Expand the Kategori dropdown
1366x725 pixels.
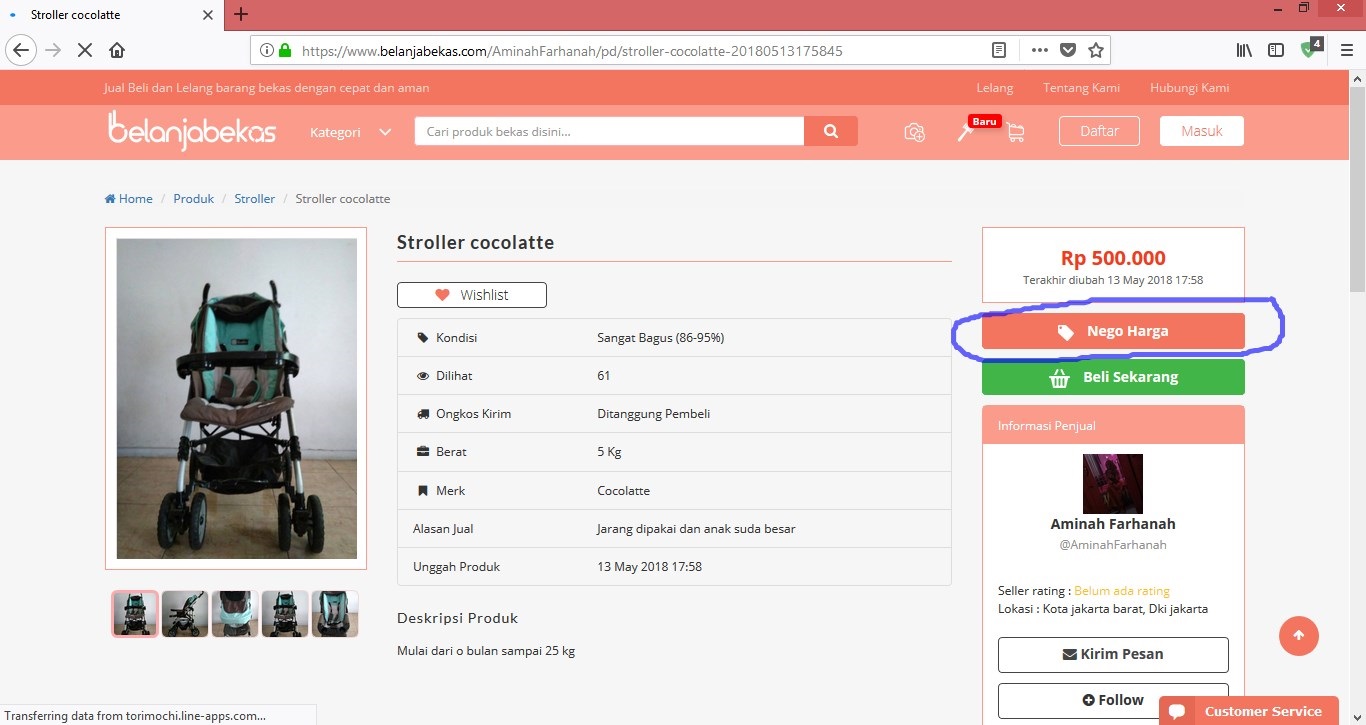[x=350, y=132]
